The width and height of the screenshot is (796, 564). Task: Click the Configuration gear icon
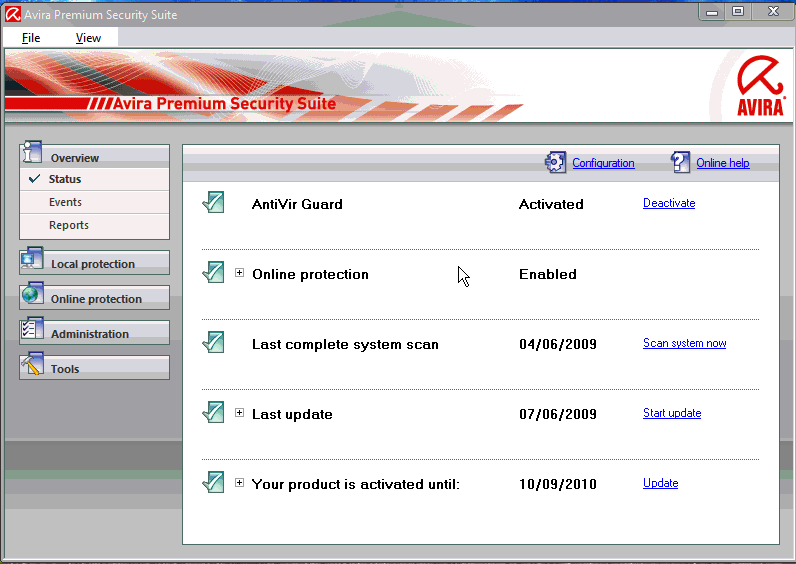click(x=555, y=162)
